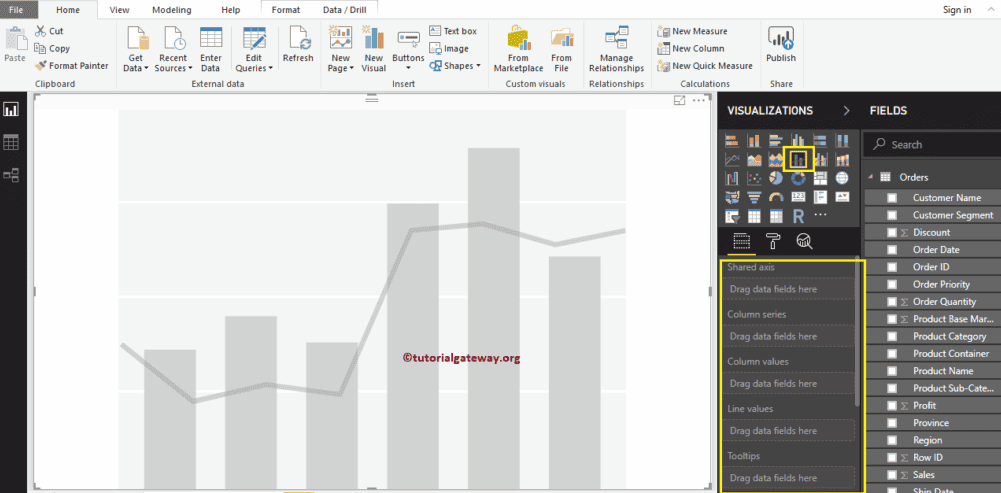This screenshot has width=1001, height=493.
Task: Select Line and stacked column chart visual
Action: tap(799, 159)
